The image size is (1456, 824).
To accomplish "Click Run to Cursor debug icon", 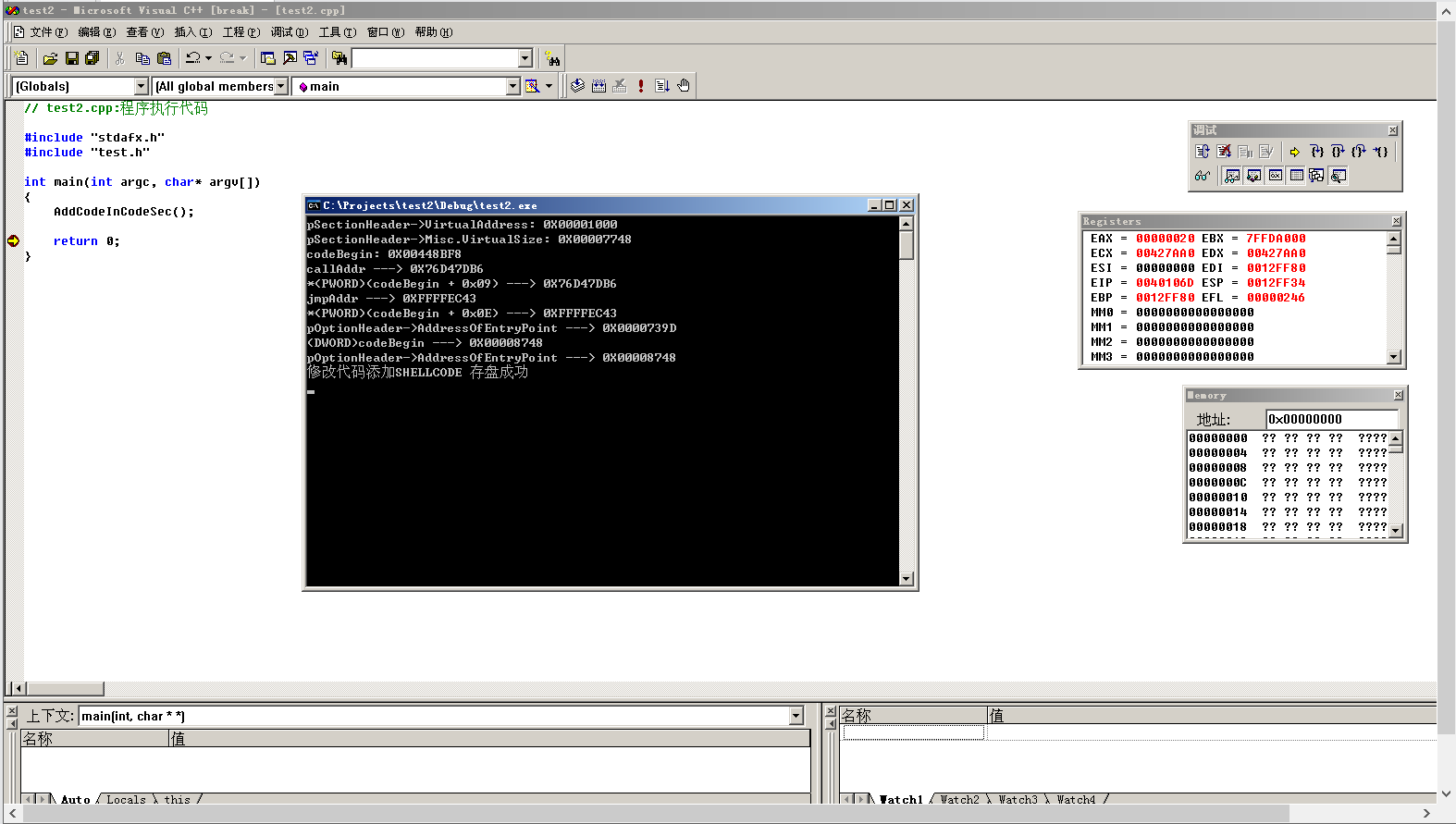I will pyautogui.click(x=1380, y=152).
